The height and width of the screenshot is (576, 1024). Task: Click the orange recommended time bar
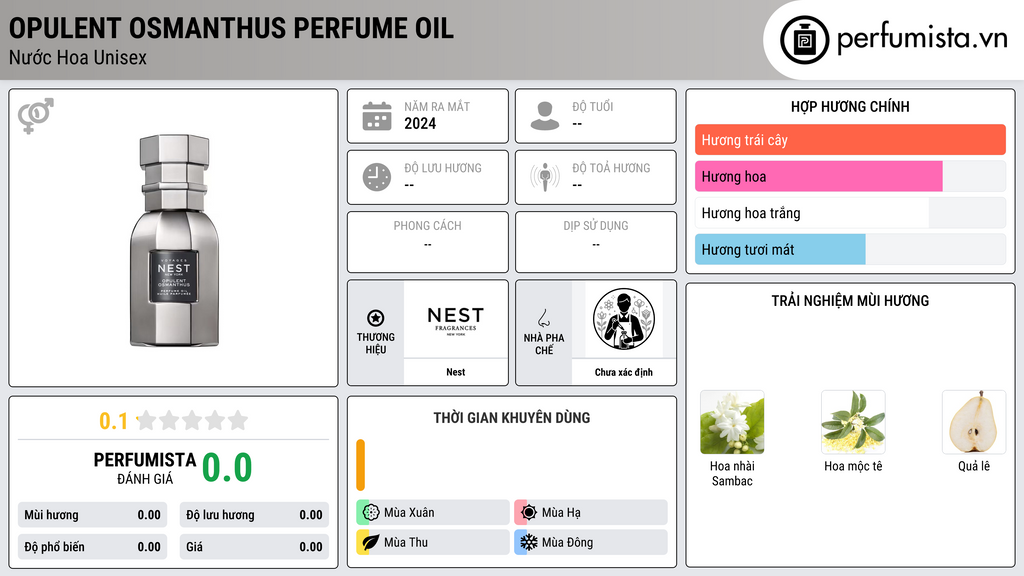[360, 465]
